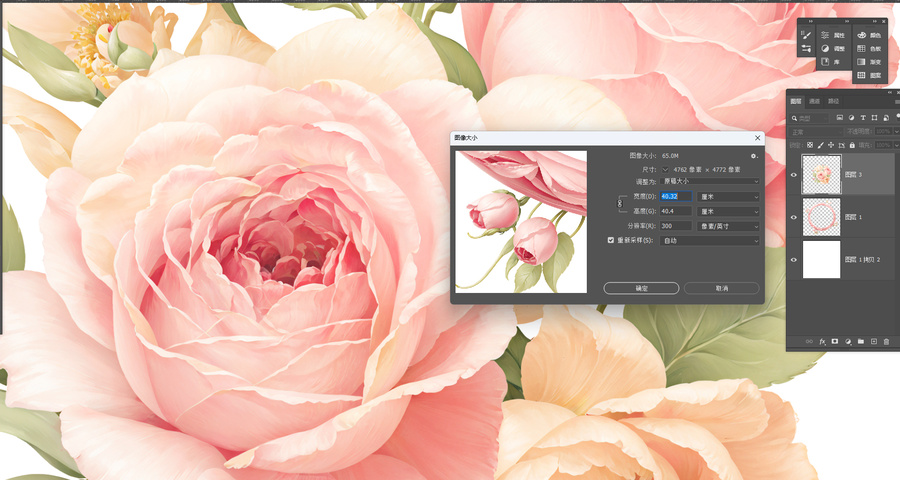Switch to the Paths (路径) tab

pyautogui.click(x=833, y=101)
